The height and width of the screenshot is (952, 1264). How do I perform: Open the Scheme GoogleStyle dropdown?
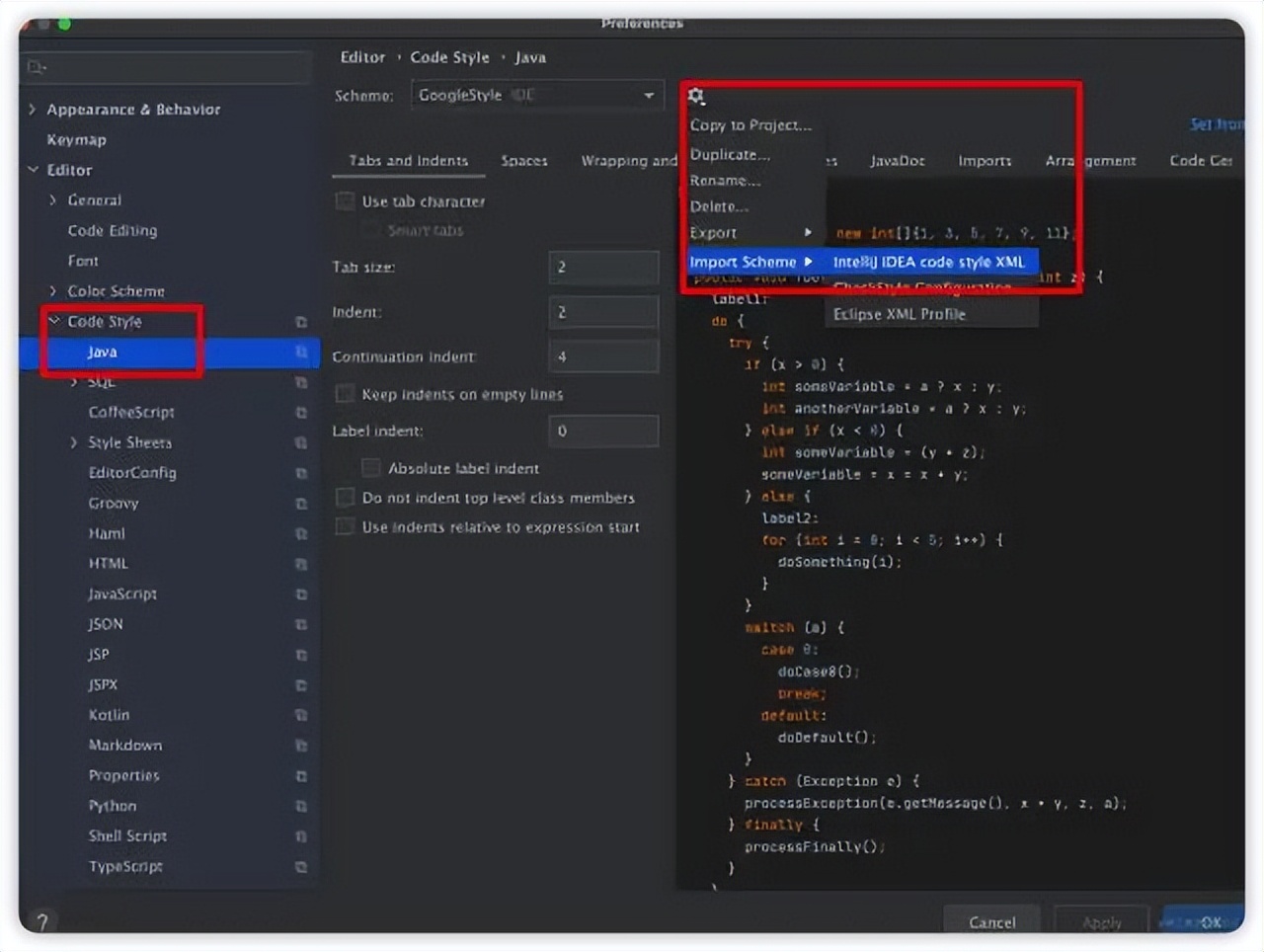(x=536, y=96)
